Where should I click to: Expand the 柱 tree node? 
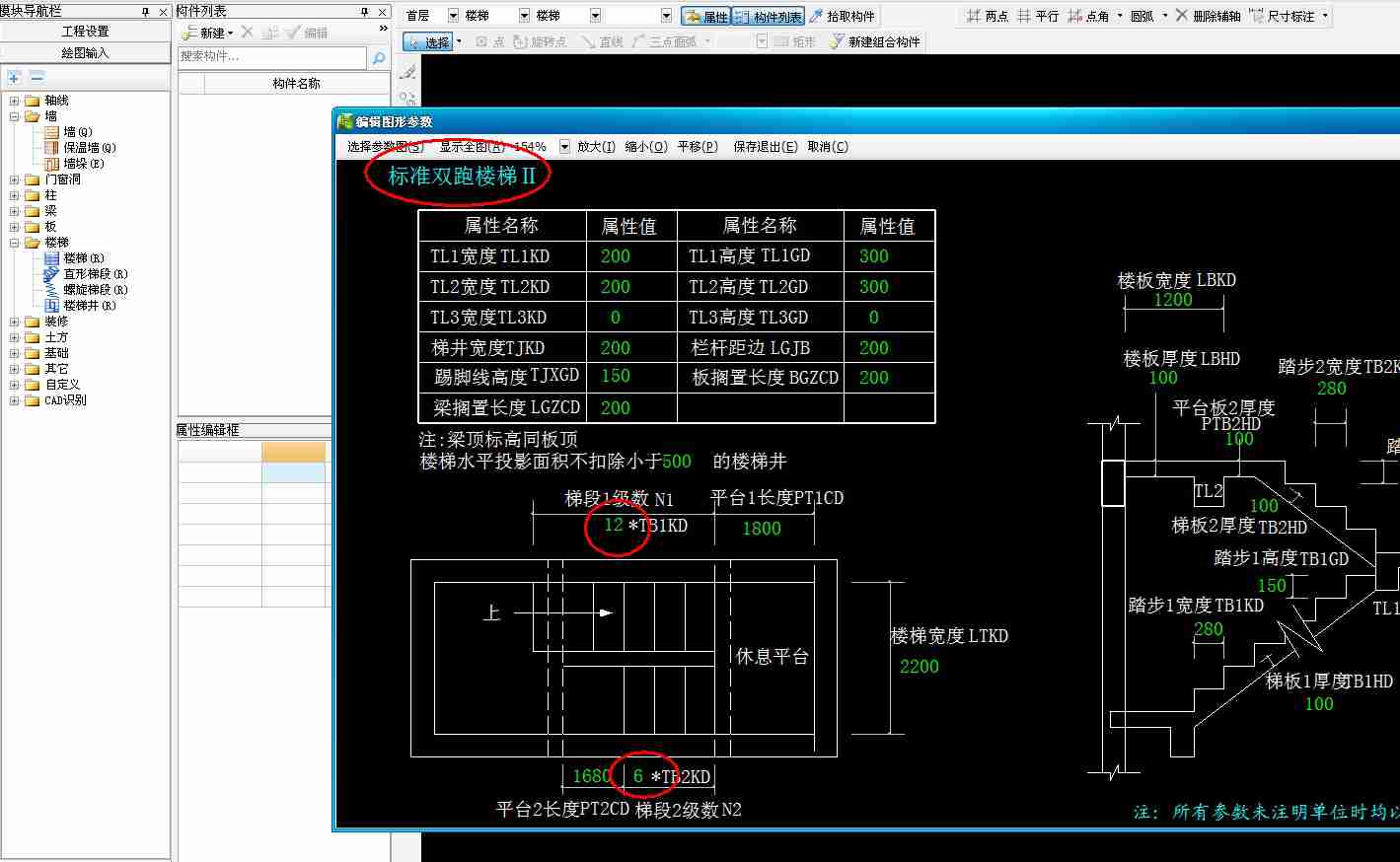[15, 195]
